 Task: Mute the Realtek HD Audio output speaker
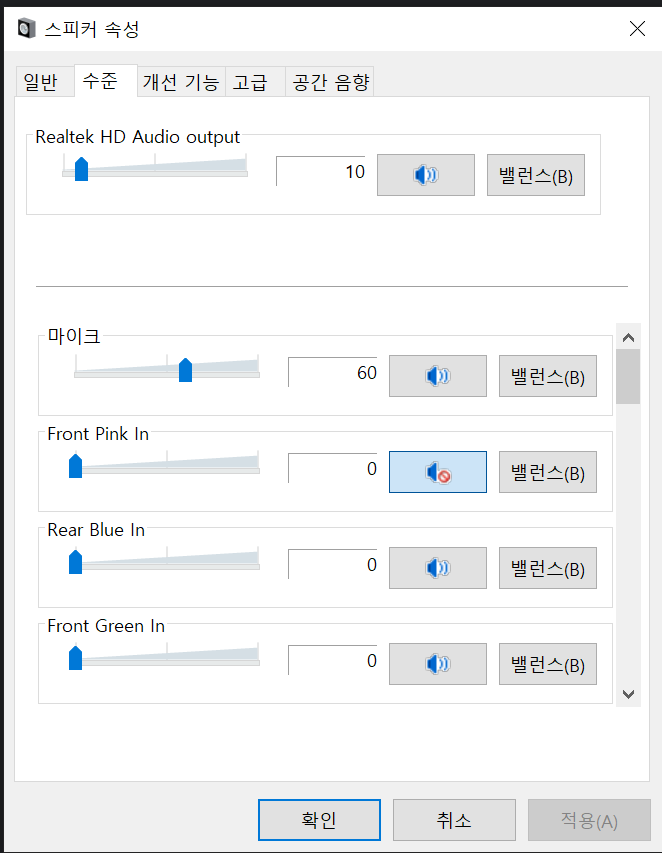pyautogui.click(x=426, y=175)
